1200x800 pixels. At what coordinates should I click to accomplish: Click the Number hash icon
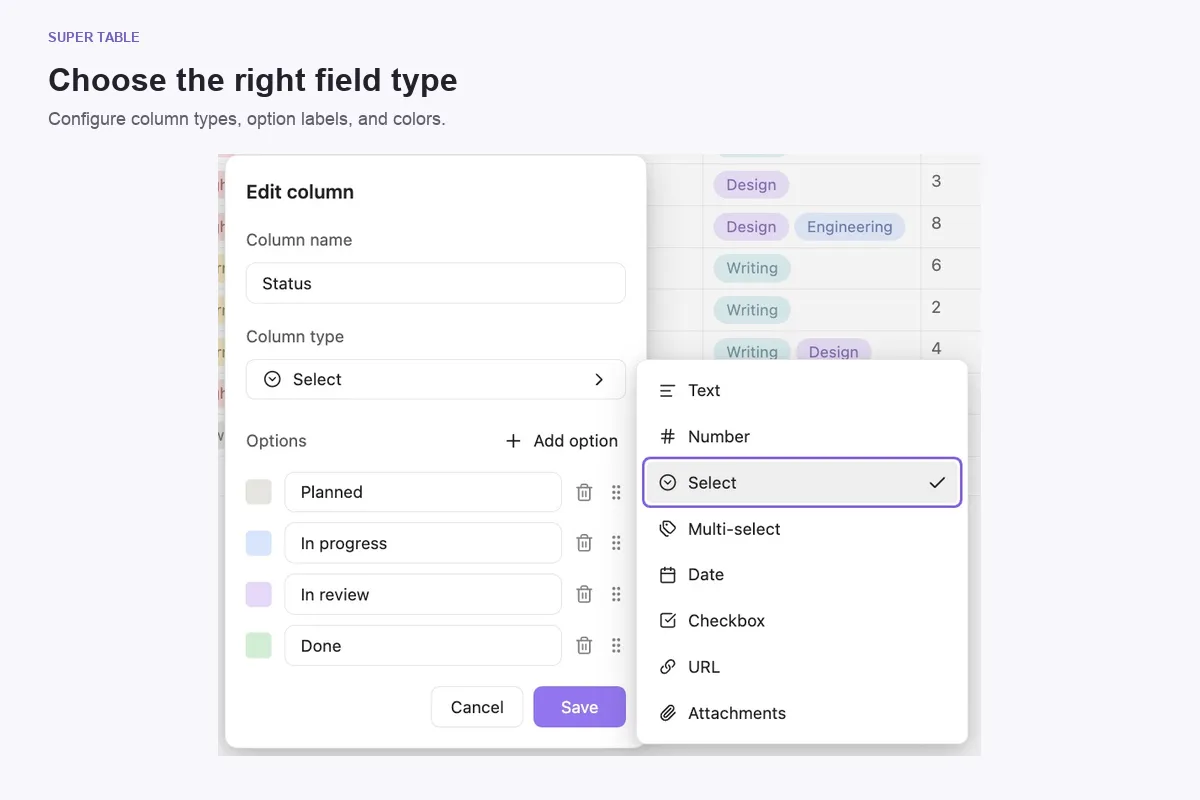tap(668, 437)
